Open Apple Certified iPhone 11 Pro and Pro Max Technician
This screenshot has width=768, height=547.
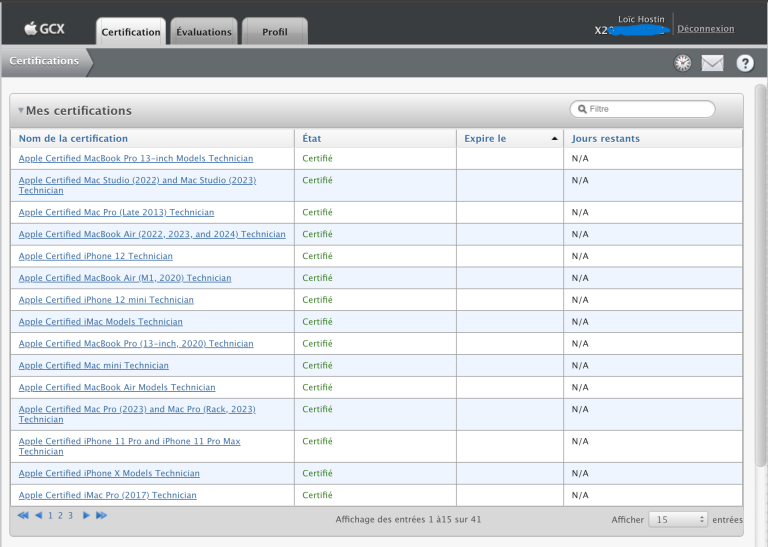pos(129,446)
